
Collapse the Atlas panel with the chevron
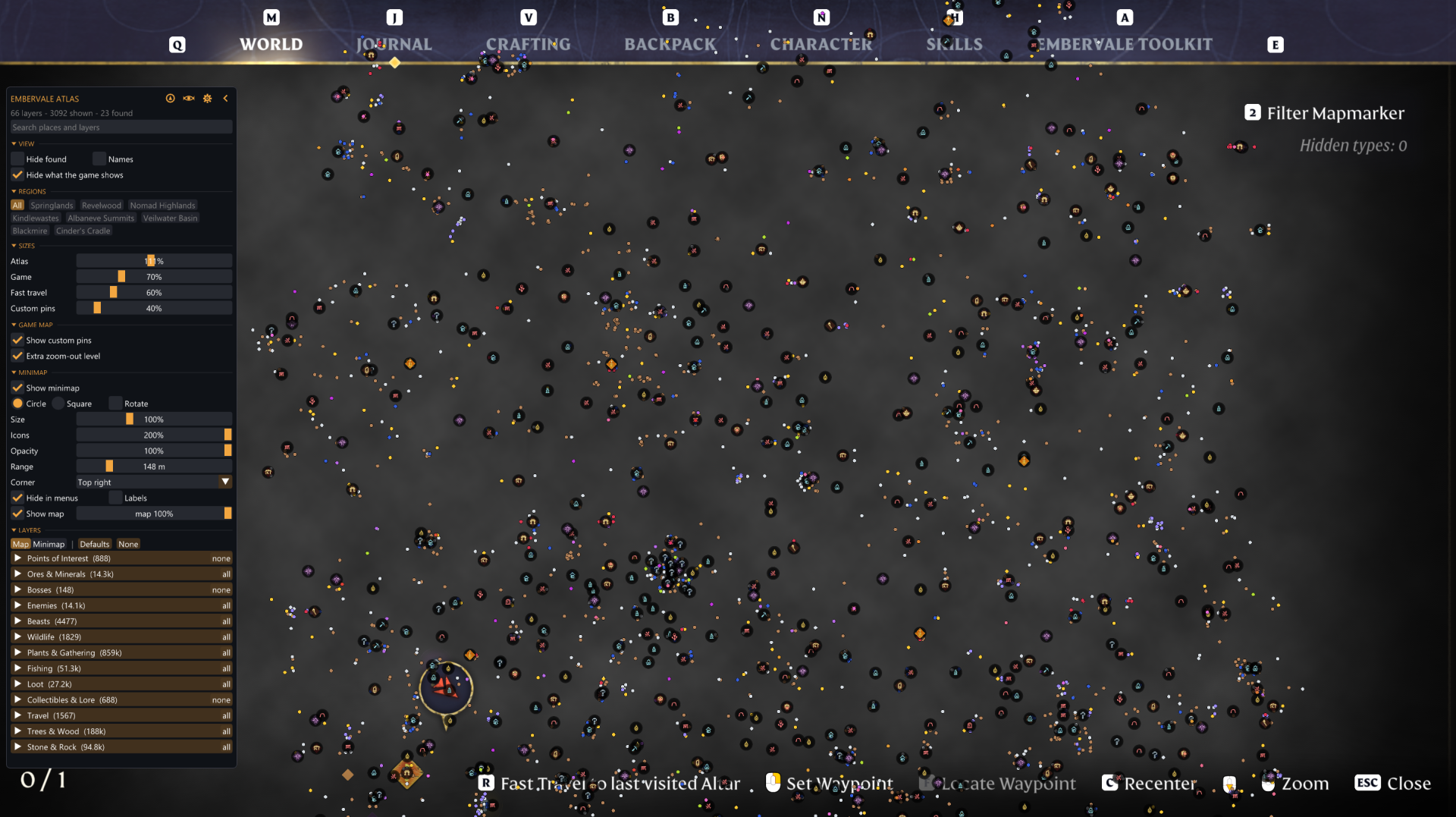click(x=225, y=99)
